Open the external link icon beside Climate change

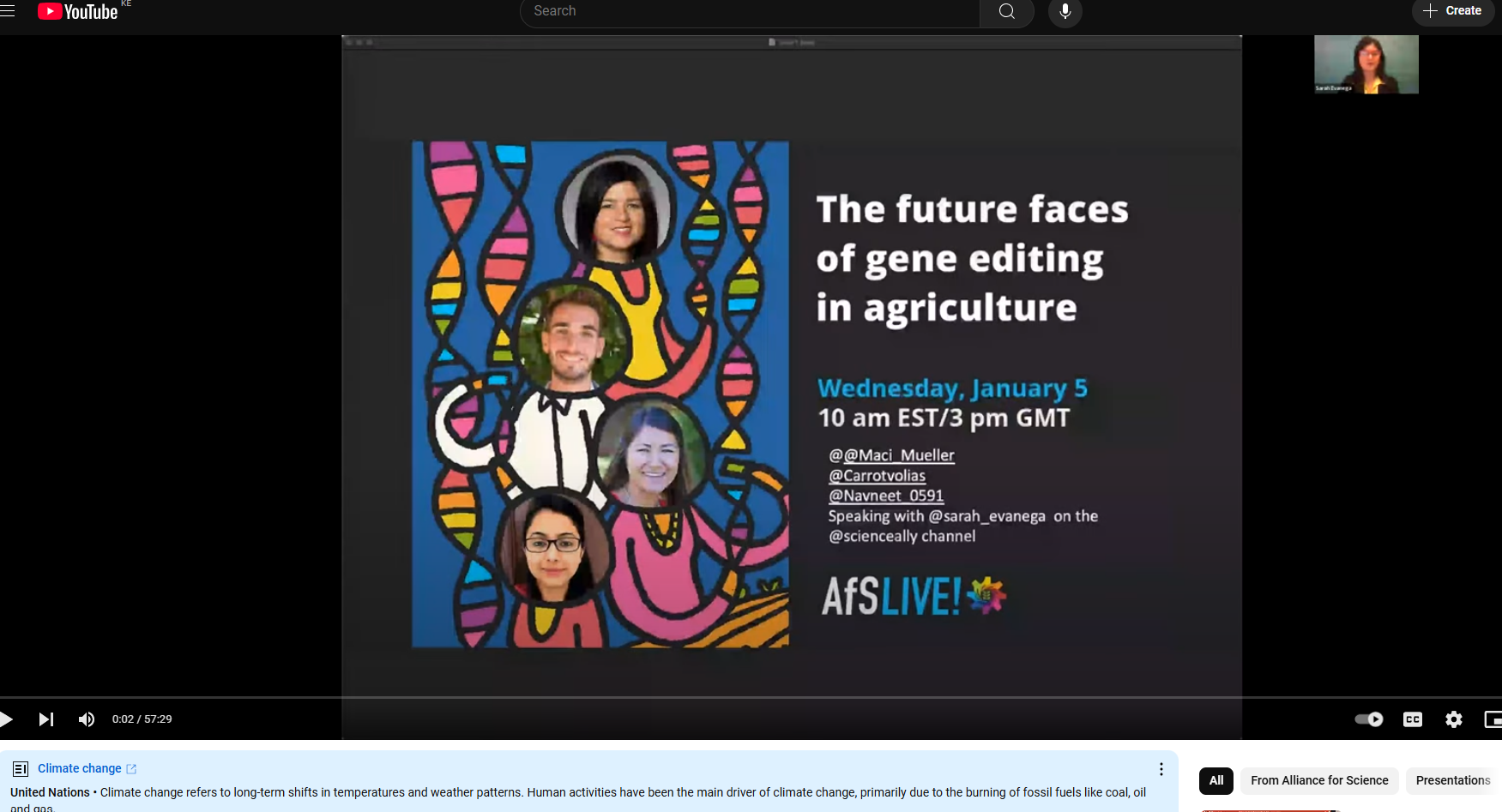tap(131, 769)
